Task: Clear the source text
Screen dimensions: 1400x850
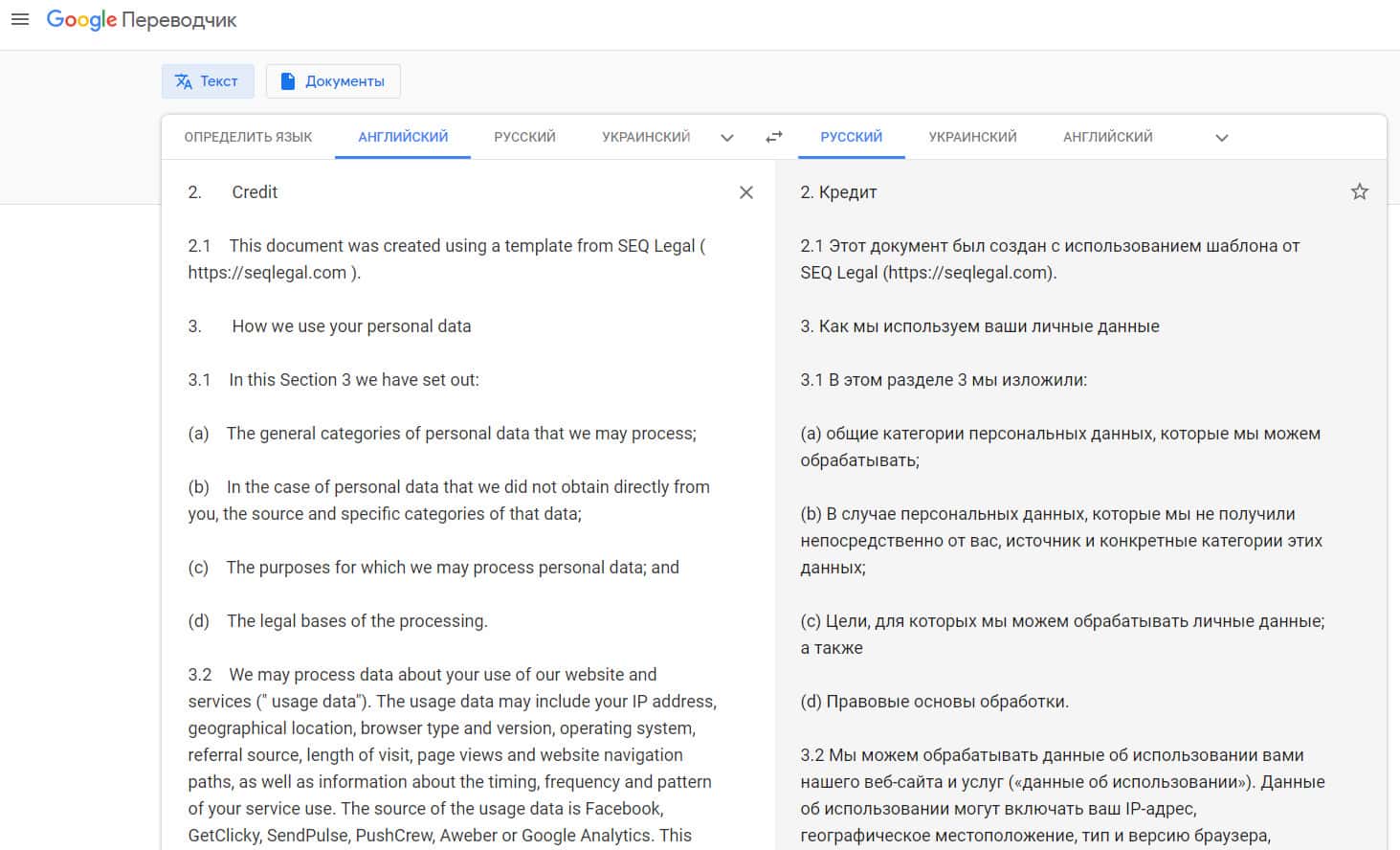Action: coord(746,192)
